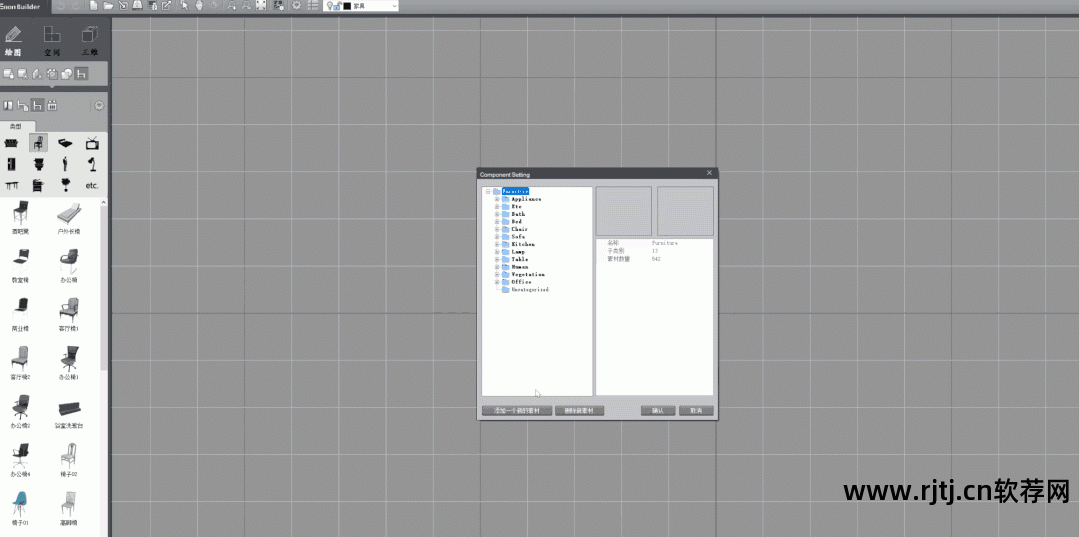Screen dimensions: 1079x537
Task: Select the 浴室洗面台 washstand thumbnail
Action: coord(69,413)
